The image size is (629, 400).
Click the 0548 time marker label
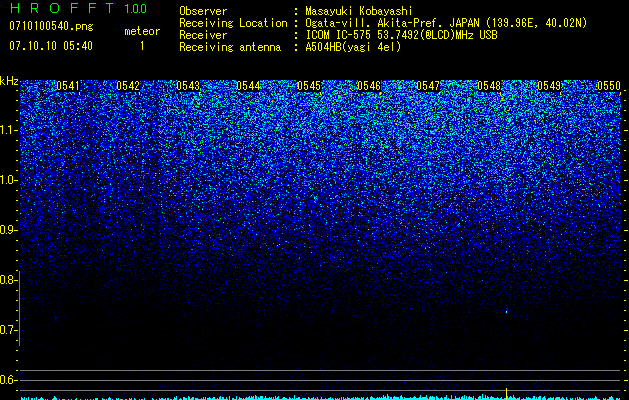tap(489, 86)
